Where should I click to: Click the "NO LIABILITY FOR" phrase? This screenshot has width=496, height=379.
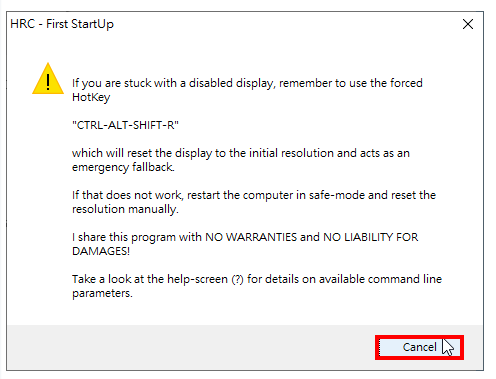(370, 237)
